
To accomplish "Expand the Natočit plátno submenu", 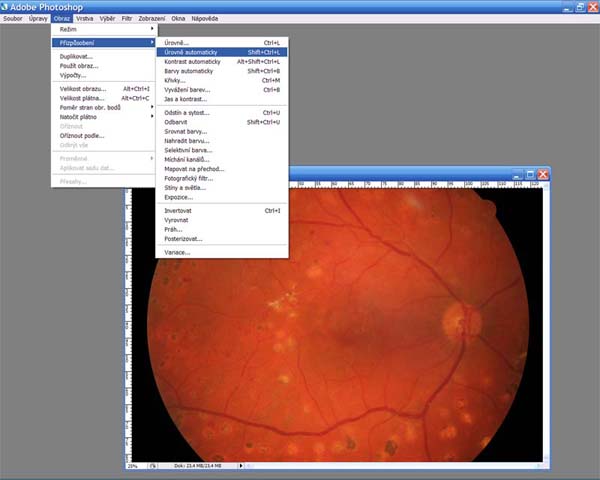I will [x=83, y=117].
